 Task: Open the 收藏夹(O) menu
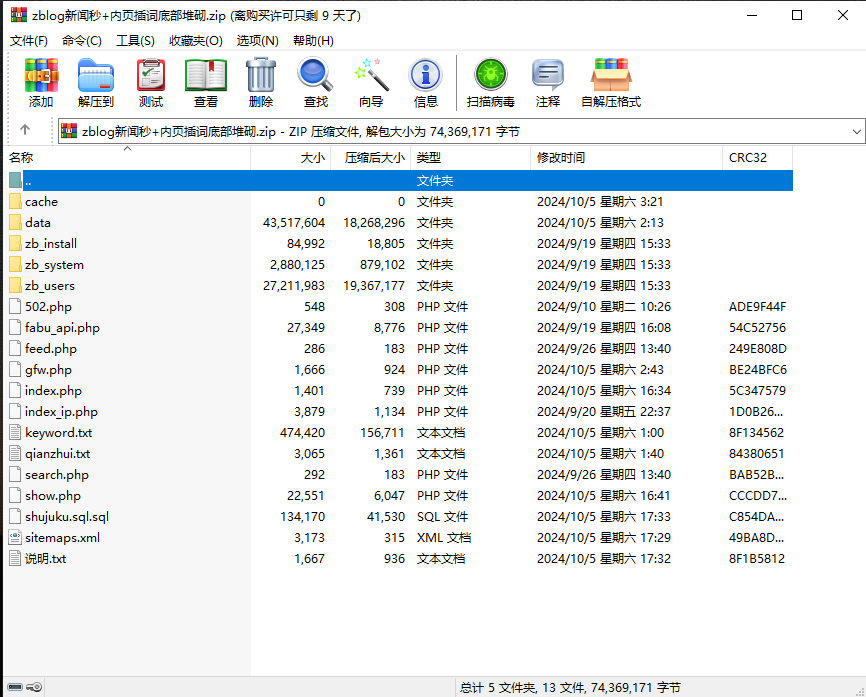tap(196, 41)
